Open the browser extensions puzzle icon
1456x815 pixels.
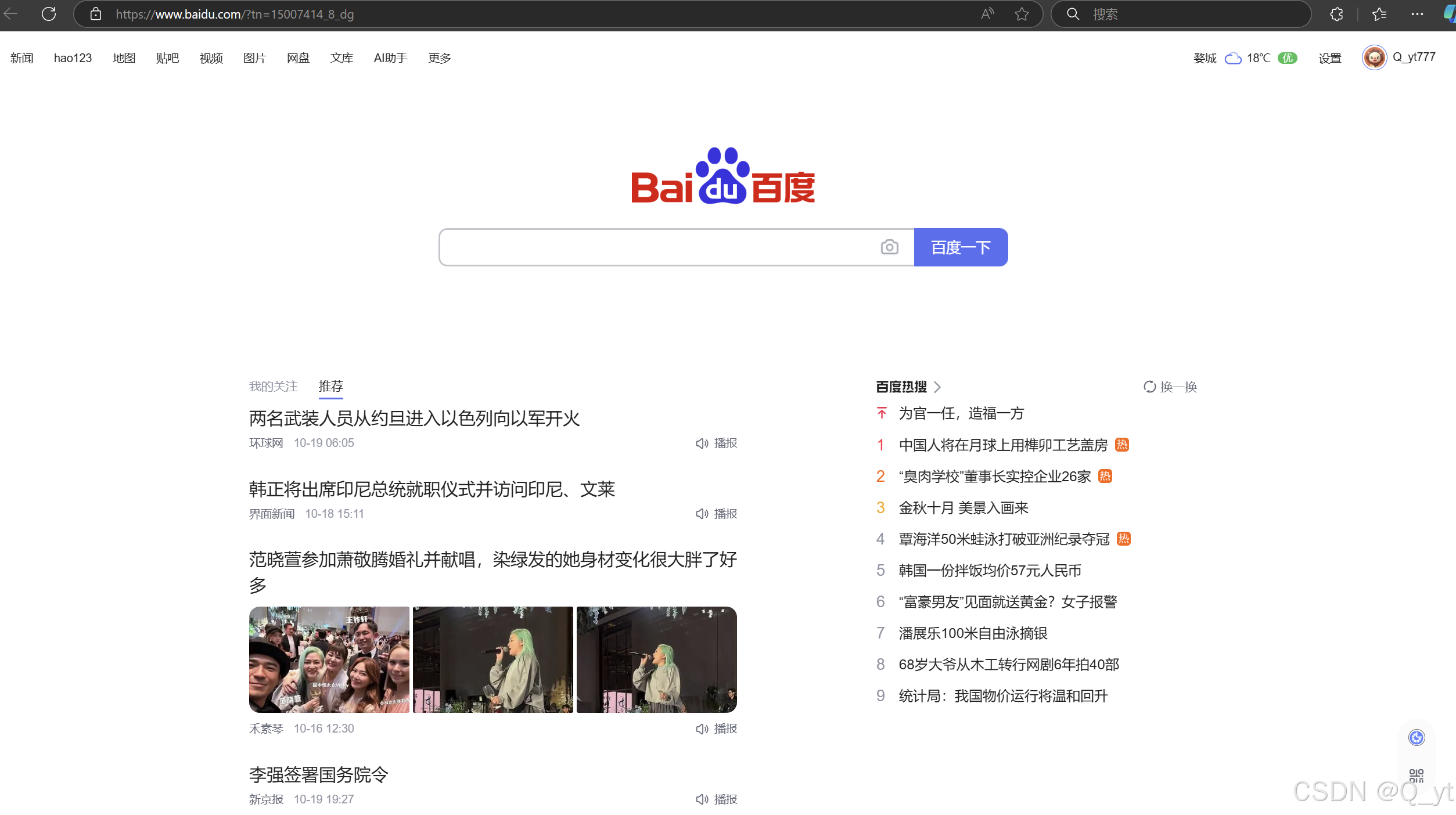pos(1336,14)
